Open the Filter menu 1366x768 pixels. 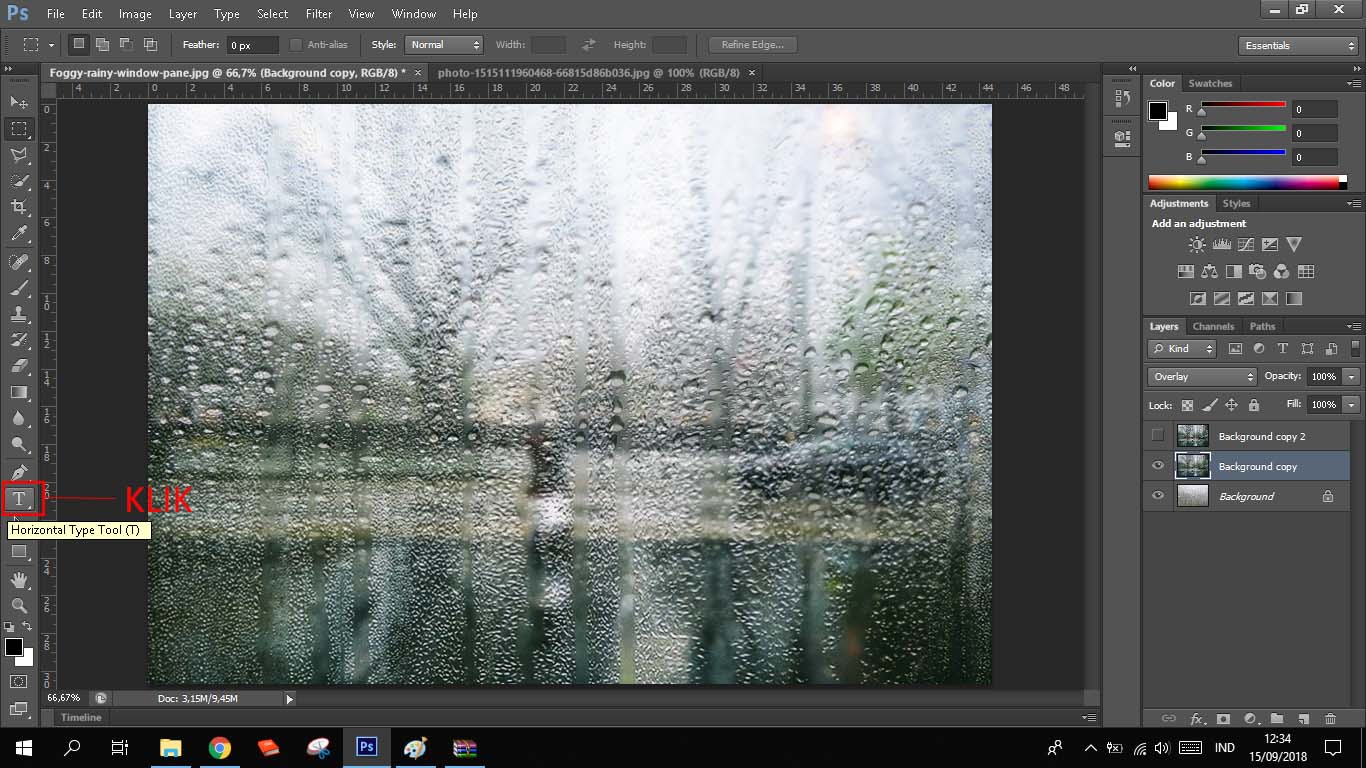pyautogui.click(x=319, y=14)
